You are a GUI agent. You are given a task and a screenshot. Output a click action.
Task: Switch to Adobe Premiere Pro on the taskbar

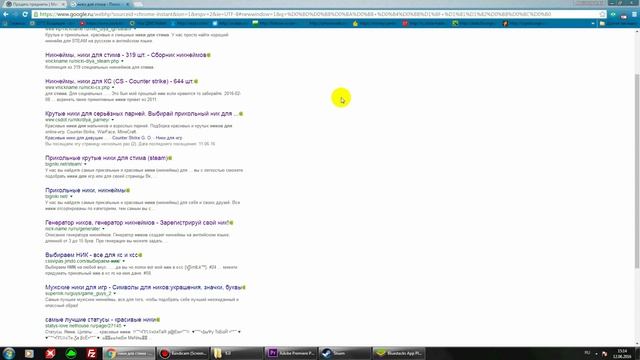pyautogui.click(x=291, y=353)
